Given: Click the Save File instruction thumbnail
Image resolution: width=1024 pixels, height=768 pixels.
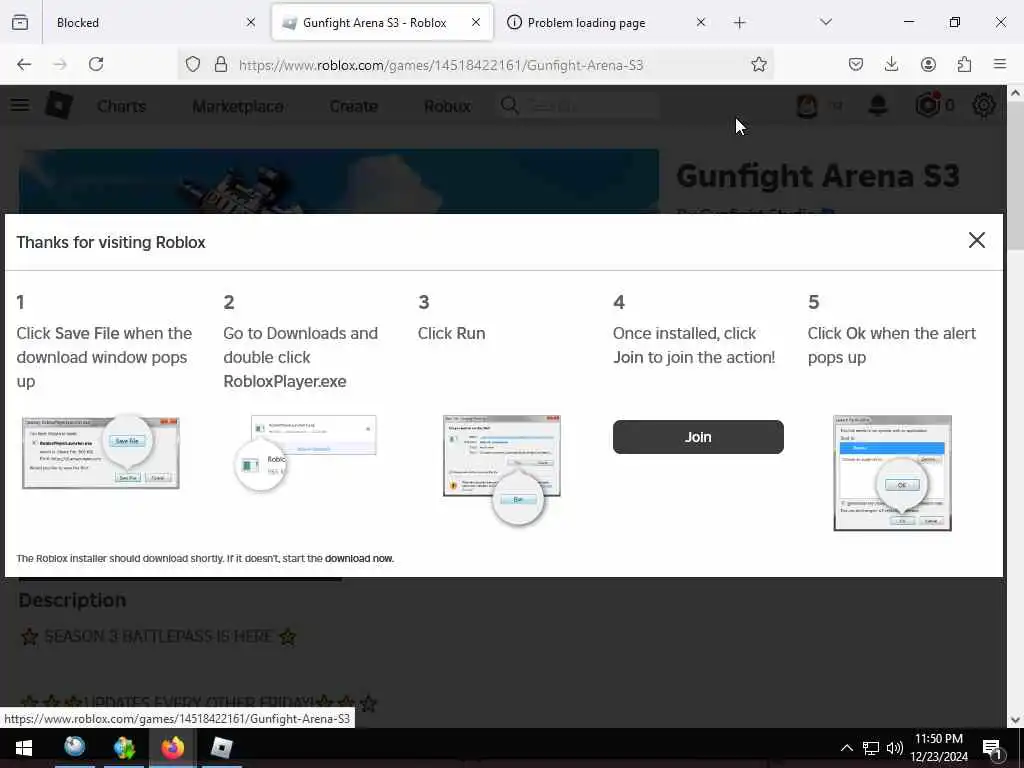Looking at the screenshot, I should click(101, 451).
